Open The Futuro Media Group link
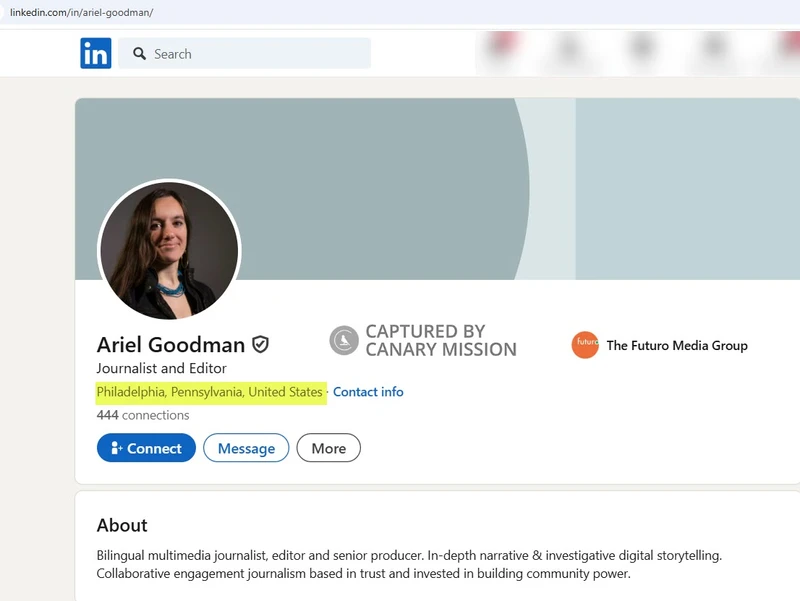This screenshot has width=800, height=601. [677, 345]
